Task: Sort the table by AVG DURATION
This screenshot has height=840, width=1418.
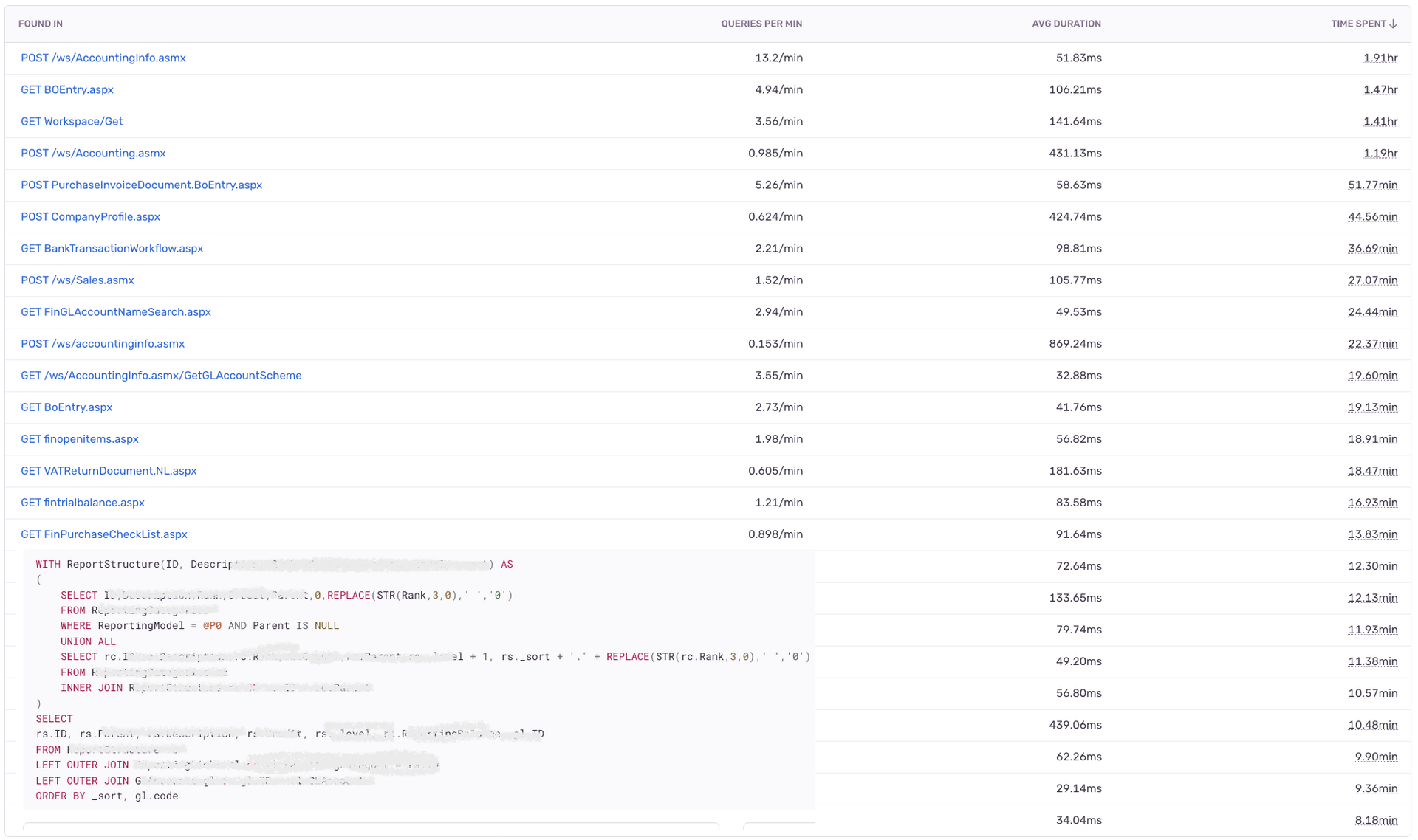Action: (x=1066, y=23)
